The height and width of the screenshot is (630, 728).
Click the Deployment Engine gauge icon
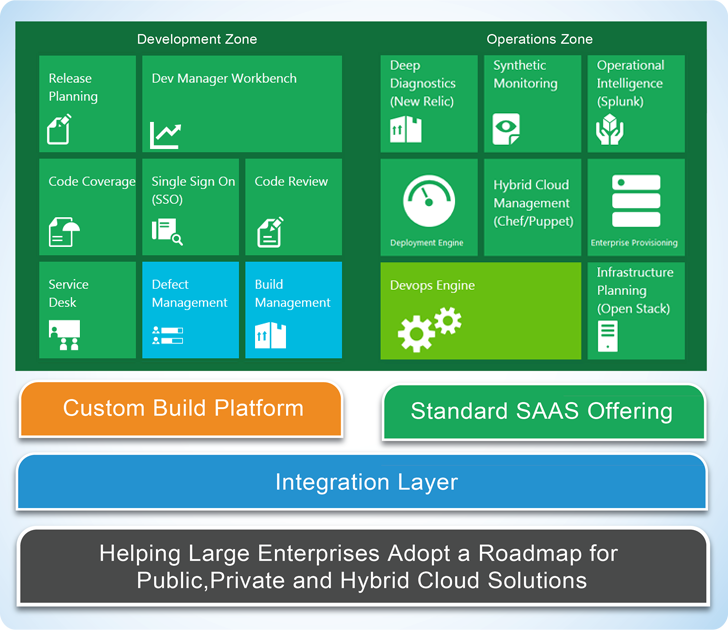[x=429, y=201]
